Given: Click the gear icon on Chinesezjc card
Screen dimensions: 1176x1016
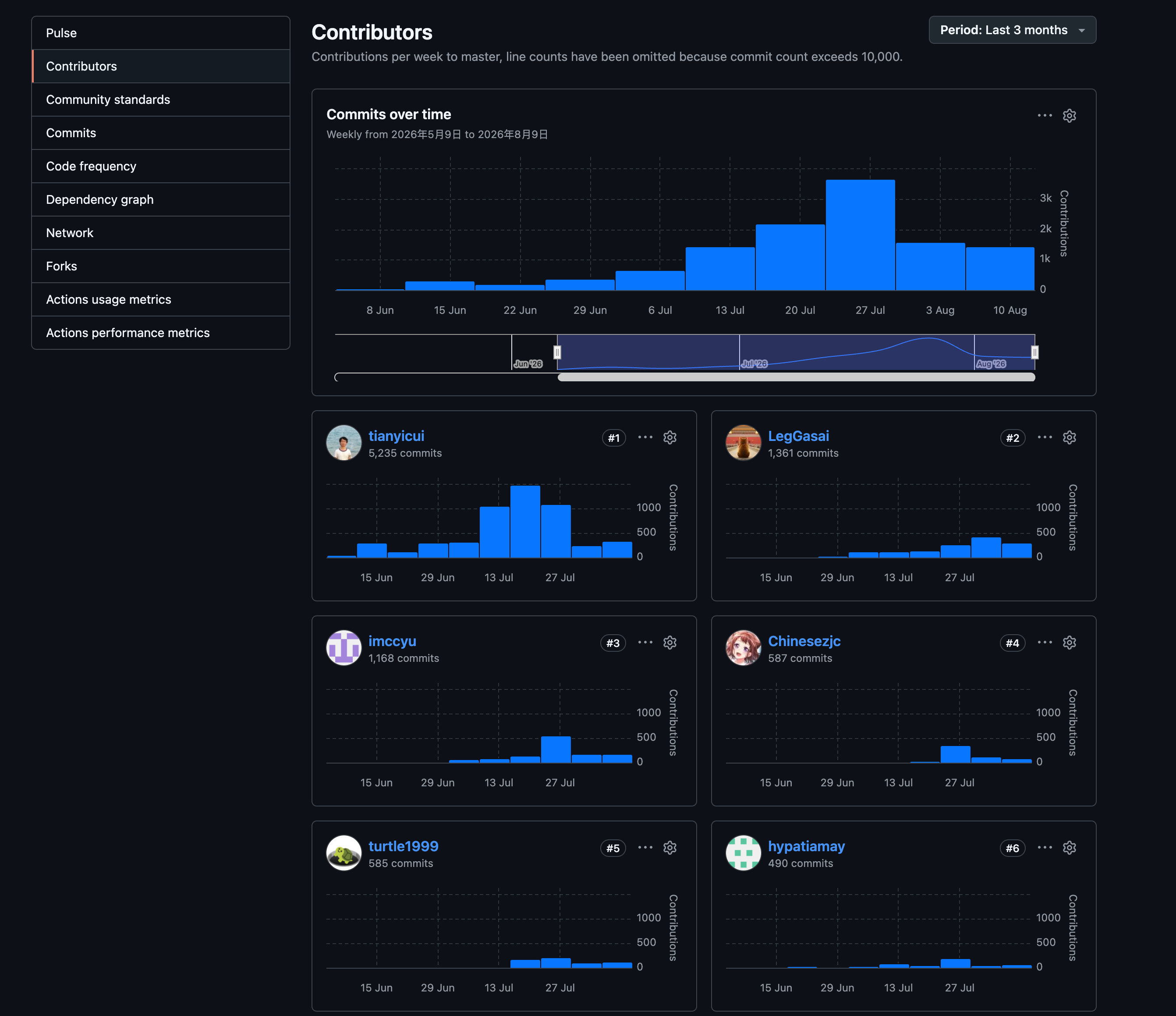Looking at the screenshot, I should point(1069,642).
